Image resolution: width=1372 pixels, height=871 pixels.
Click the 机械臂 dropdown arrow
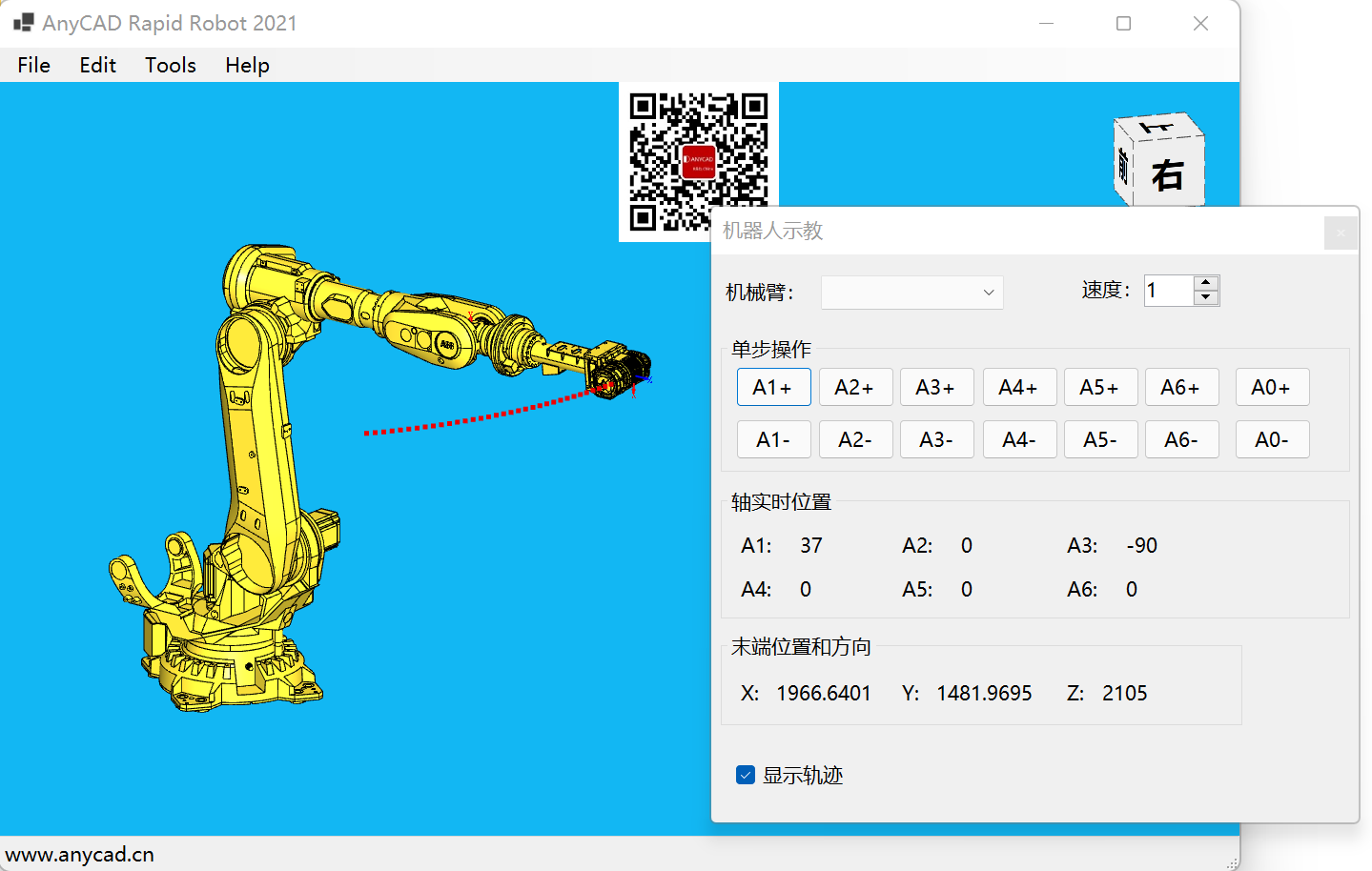[988, 293]
